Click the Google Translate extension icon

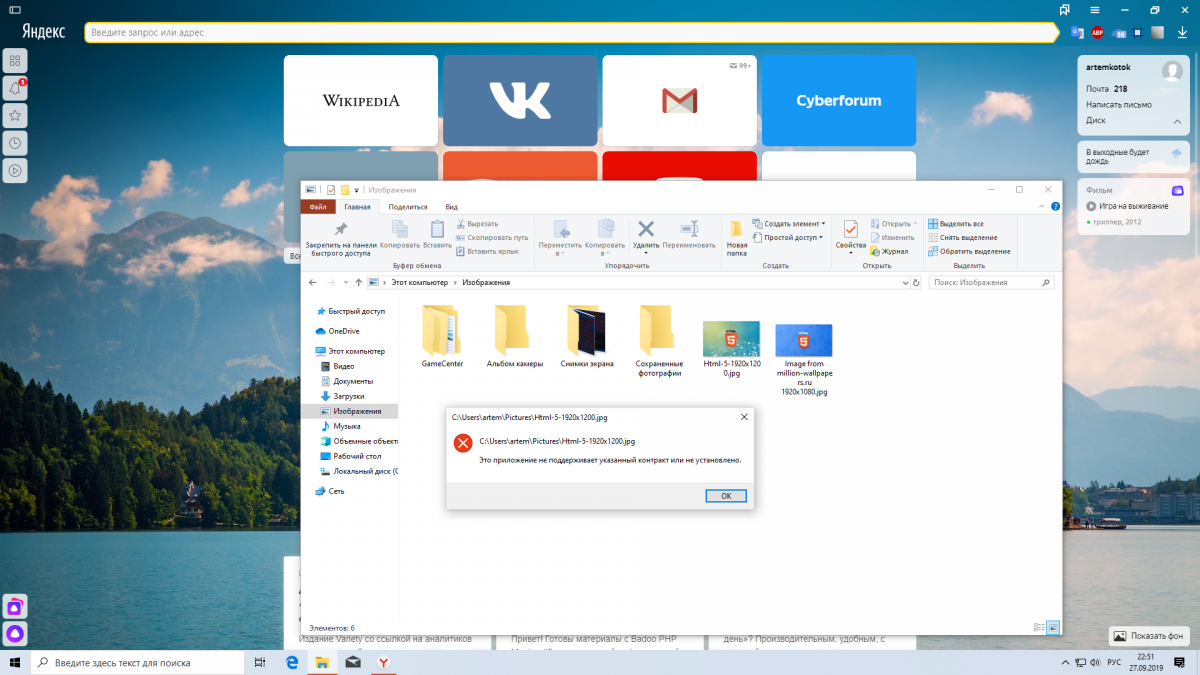1076,33
